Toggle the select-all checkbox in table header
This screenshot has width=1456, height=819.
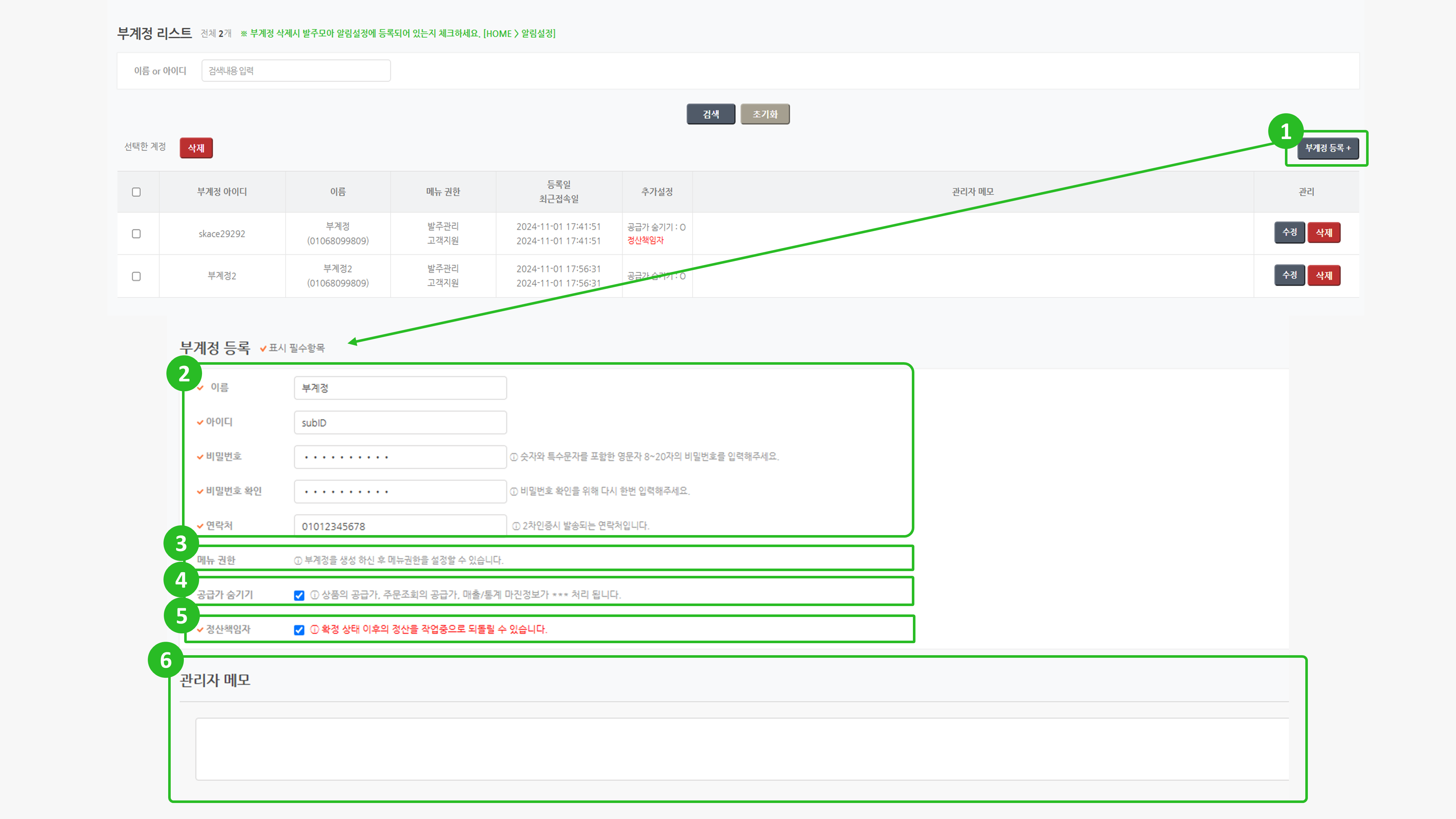point(136,192)
